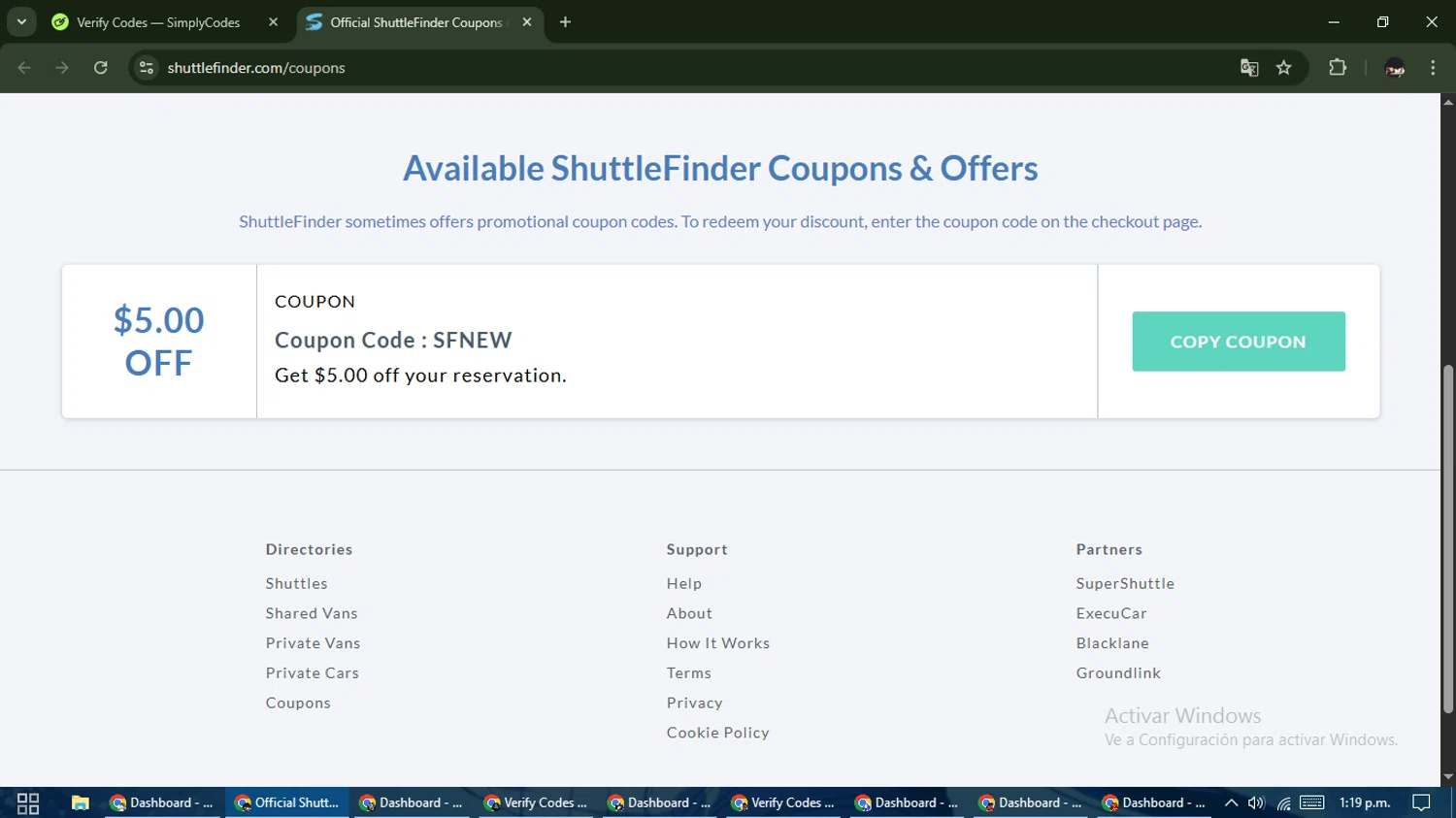Open the volume speaker icon
Screen dimensions: 1456x818
click(1256, 802)
